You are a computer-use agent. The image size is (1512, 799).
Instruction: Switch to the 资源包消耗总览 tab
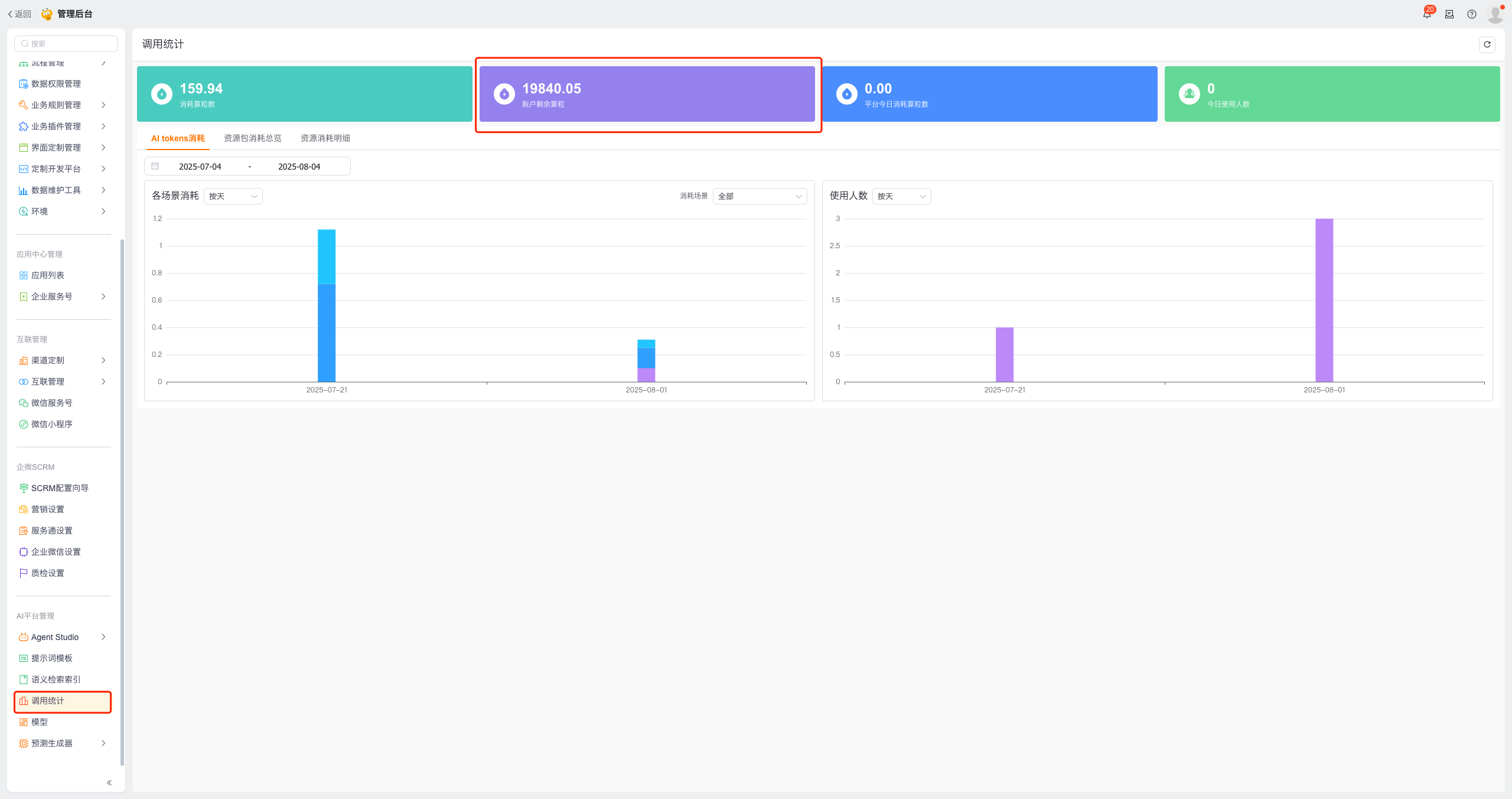[x=252, y=138]
